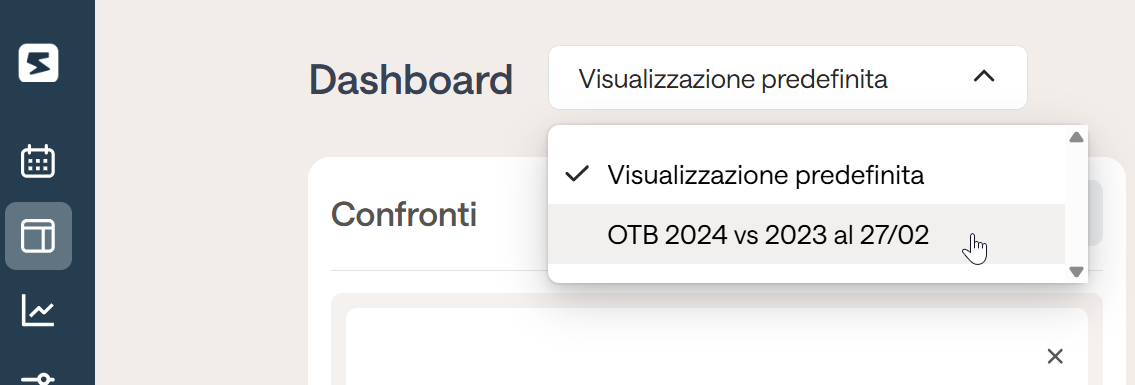This screenshot has width=1135, height=385.
Task: Open the sliders settings icon in the sidebar
Action: 38,378
